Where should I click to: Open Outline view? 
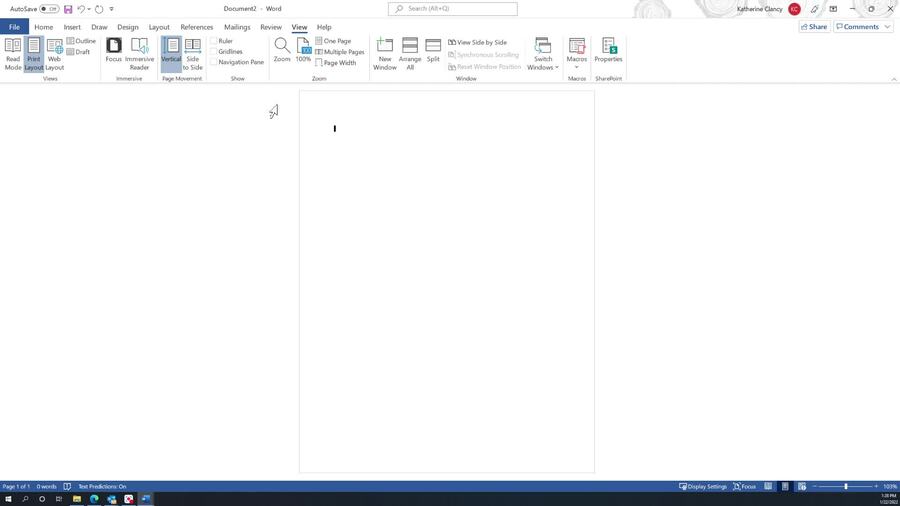point(82,41)
